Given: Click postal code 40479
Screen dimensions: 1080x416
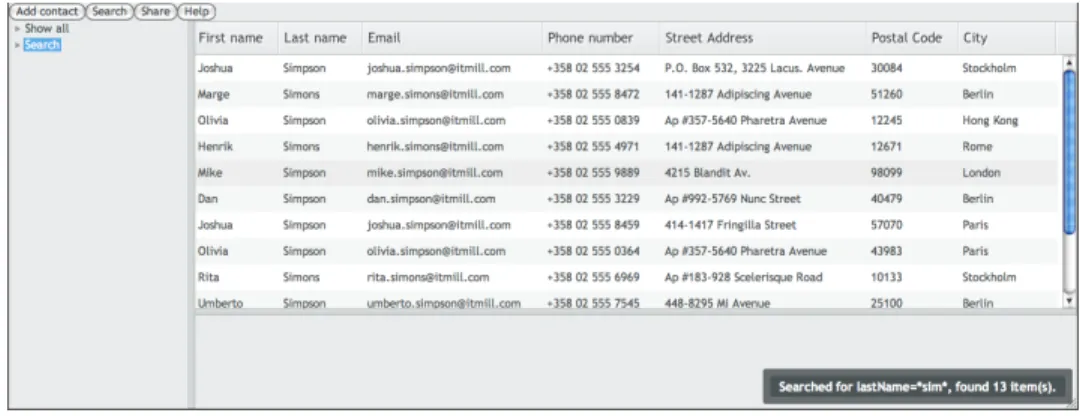Looking at the screenshot, I should point(886,199).
